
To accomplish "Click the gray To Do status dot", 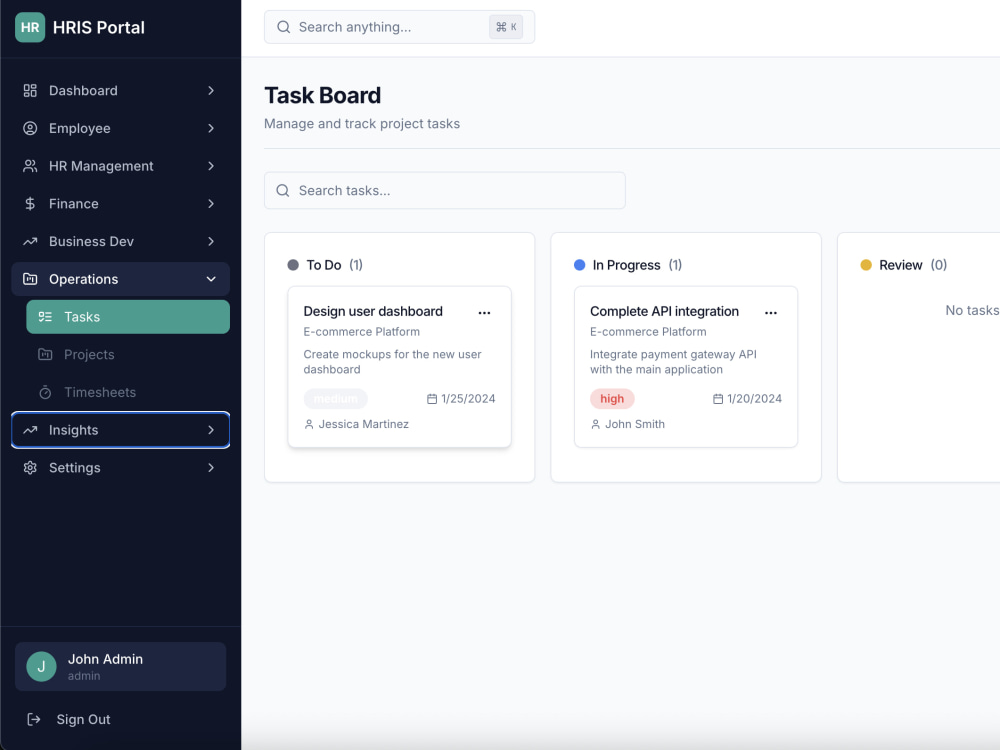I will [293, 265].
